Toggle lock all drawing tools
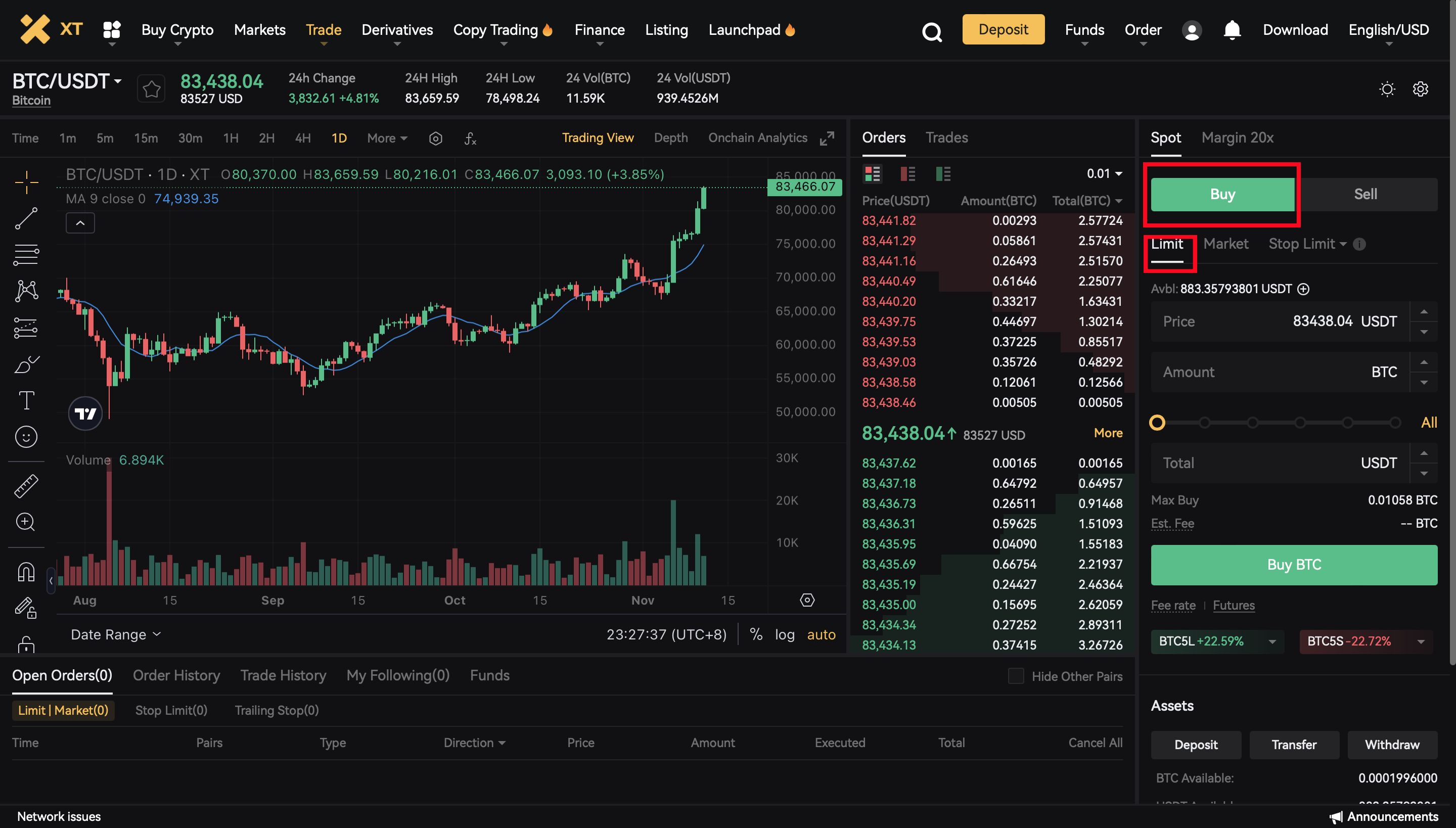Viewport: 1456px width, 828px height. coord(26,644)
